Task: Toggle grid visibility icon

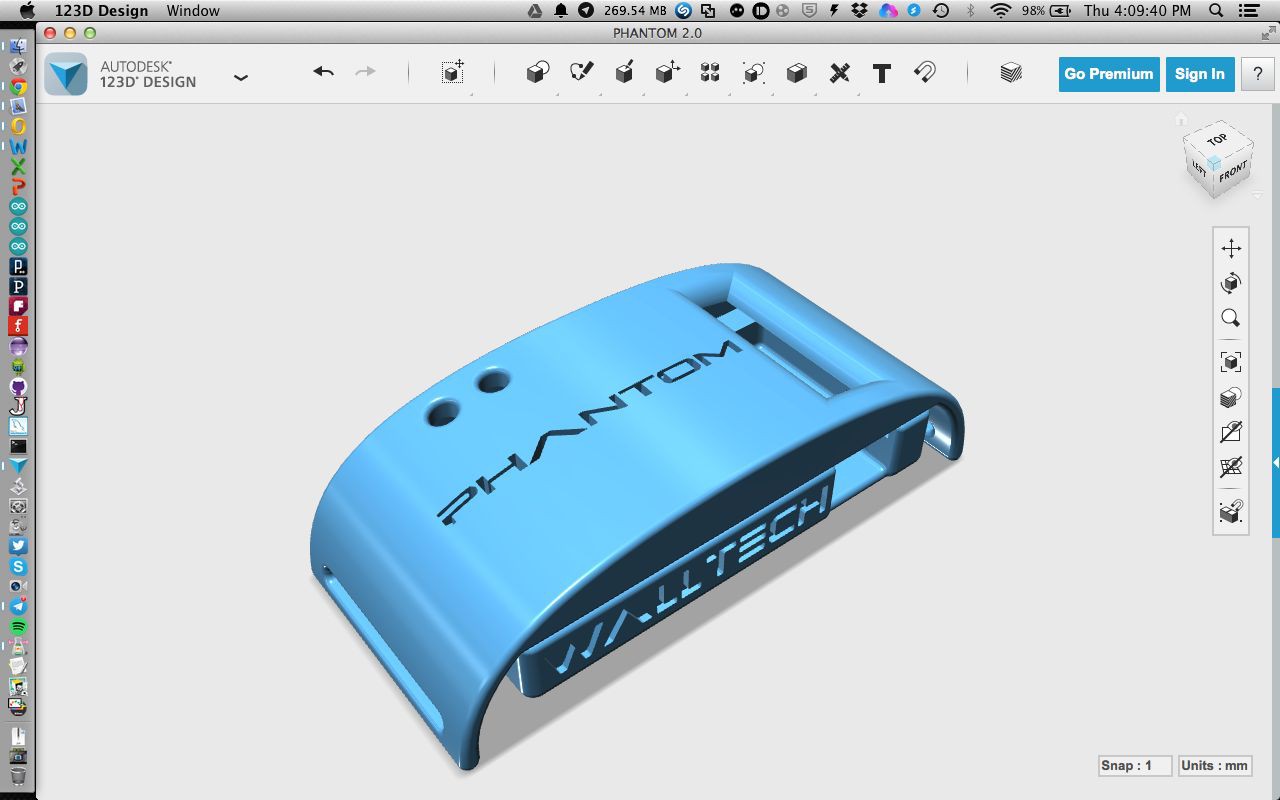Action: tap(1231, 467)
